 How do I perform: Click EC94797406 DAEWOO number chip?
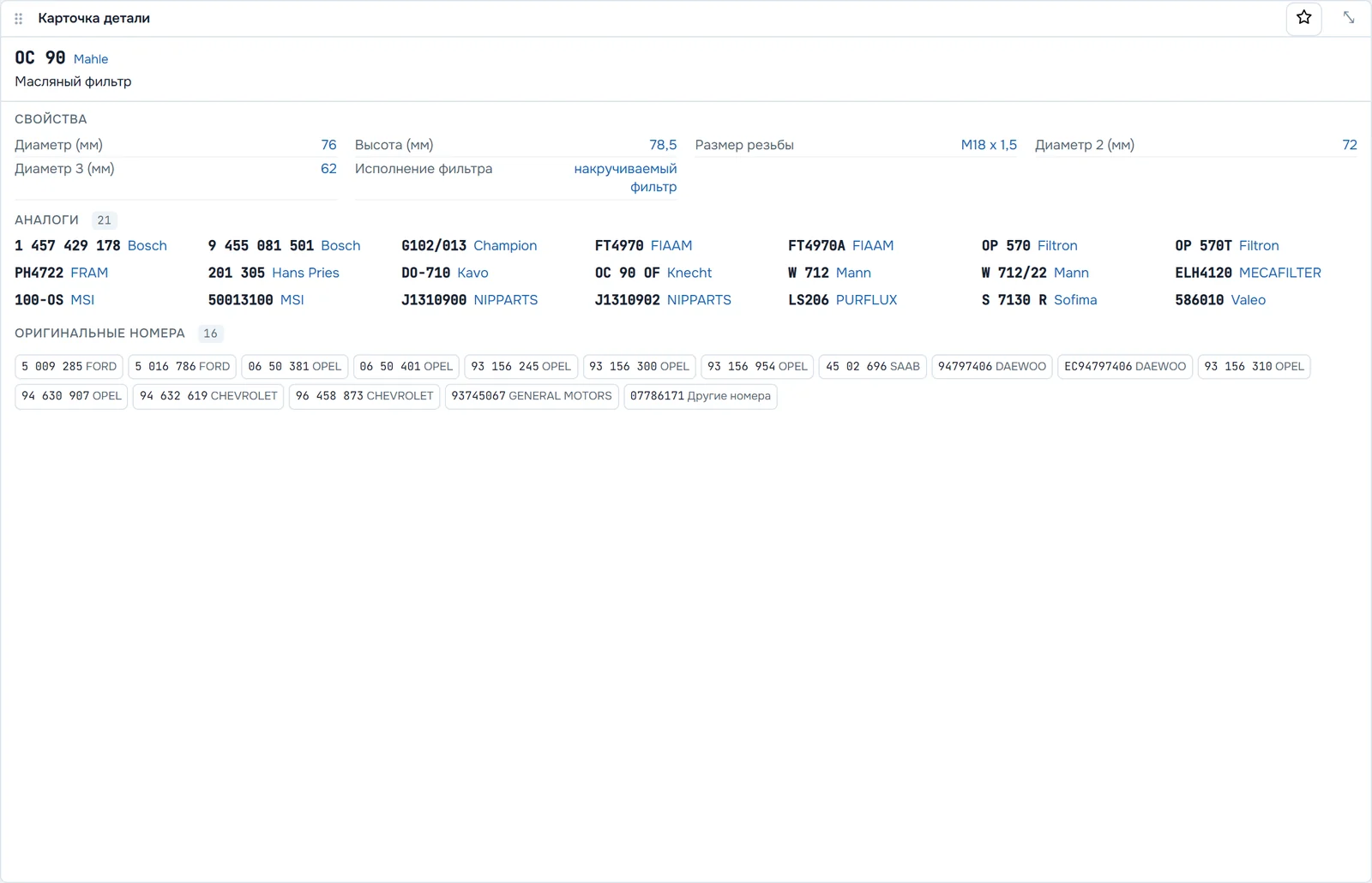pos(1125,367)
